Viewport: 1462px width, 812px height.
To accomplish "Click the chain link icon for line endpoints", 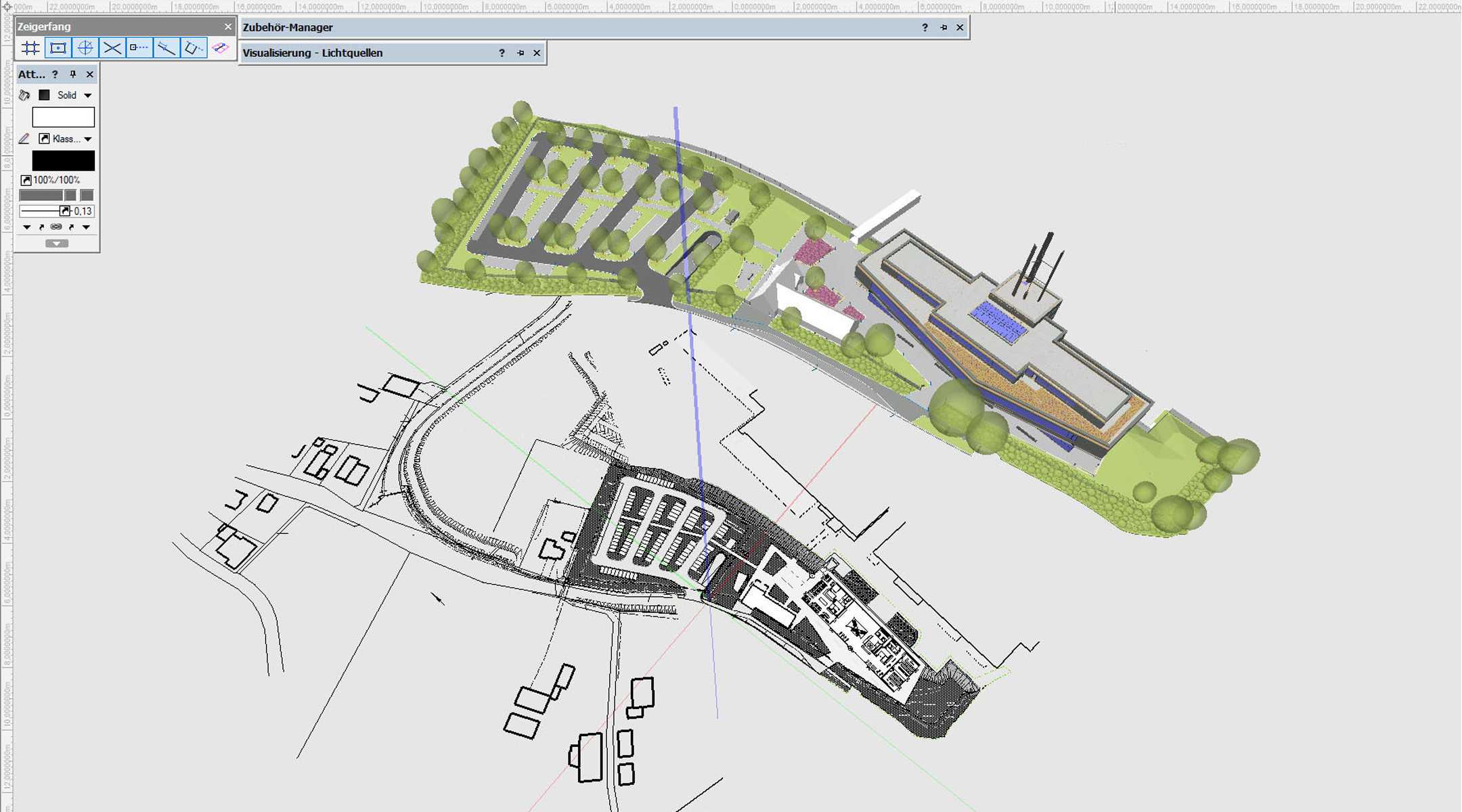I will [x=56, y=227].
